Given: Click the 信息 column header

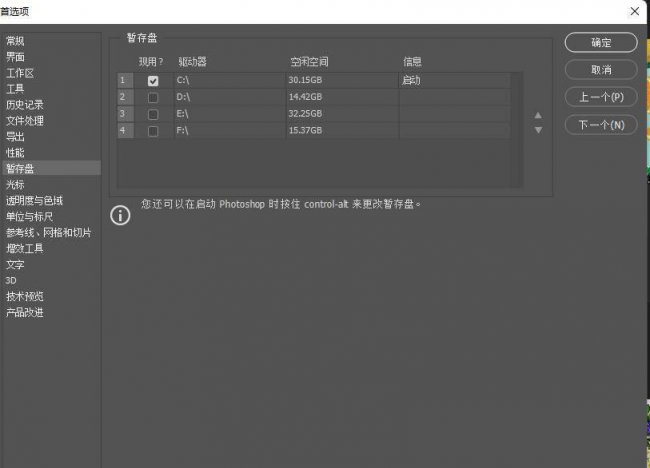Looking at the screenshot, I should click(x=412, y=62).
